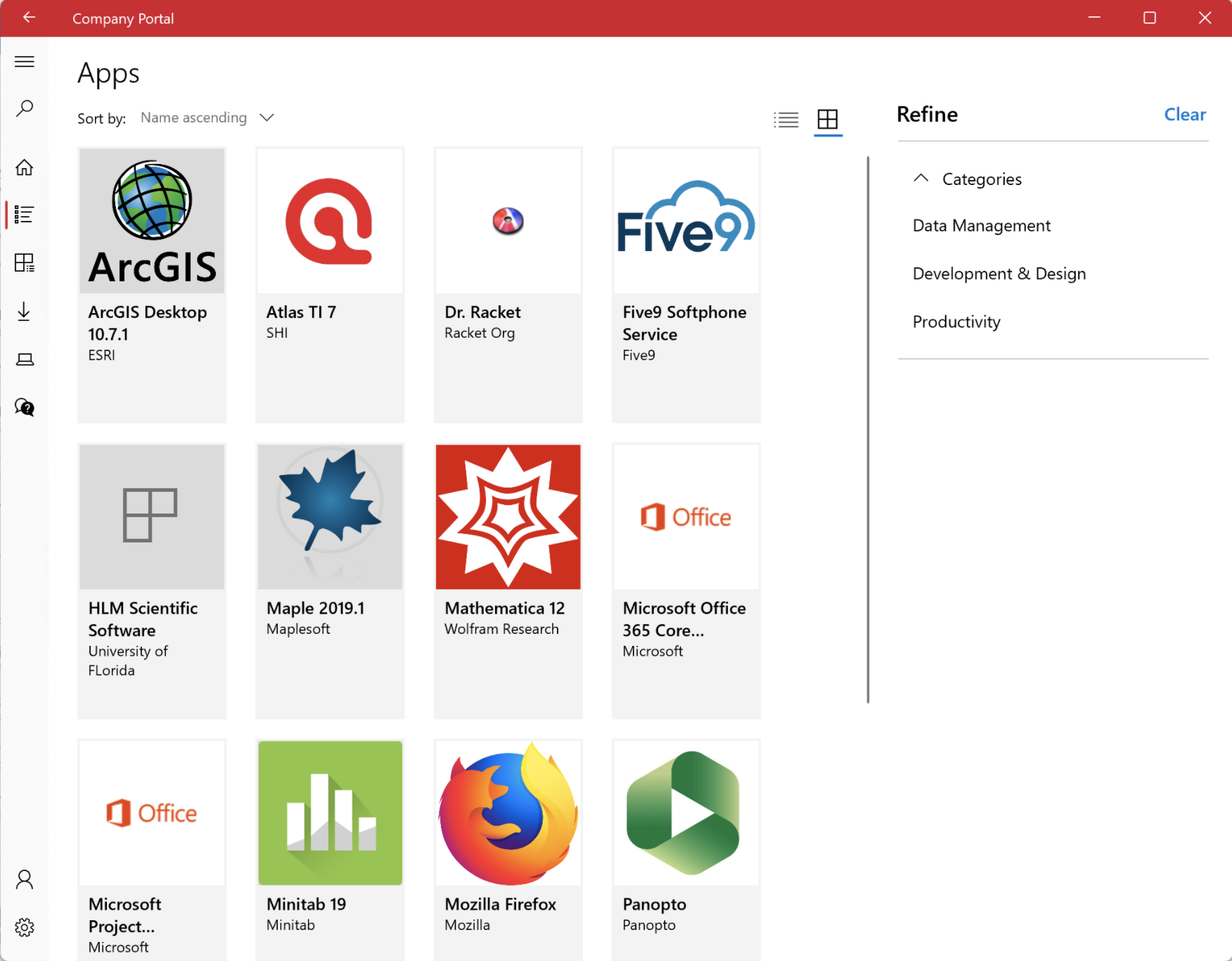Click the back arrow in the title bar

point(28,18)
